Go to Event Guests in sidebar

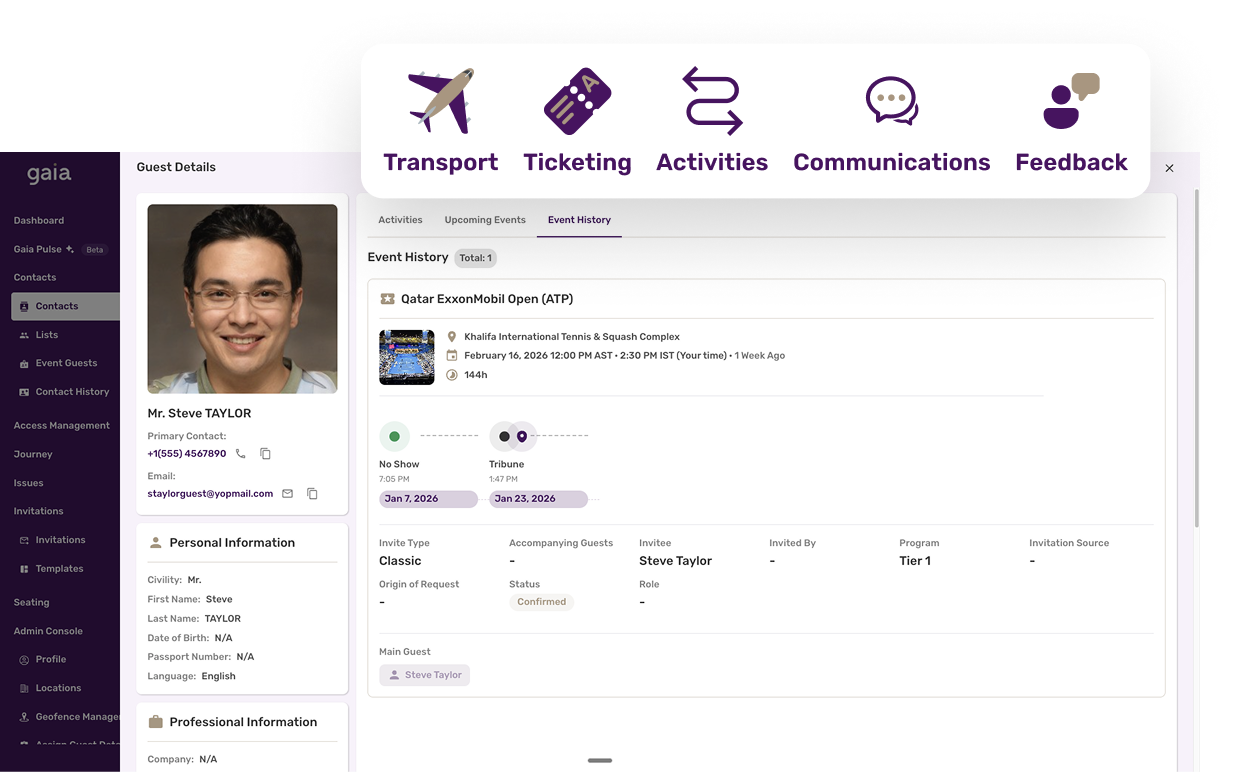tap(66, 363)
